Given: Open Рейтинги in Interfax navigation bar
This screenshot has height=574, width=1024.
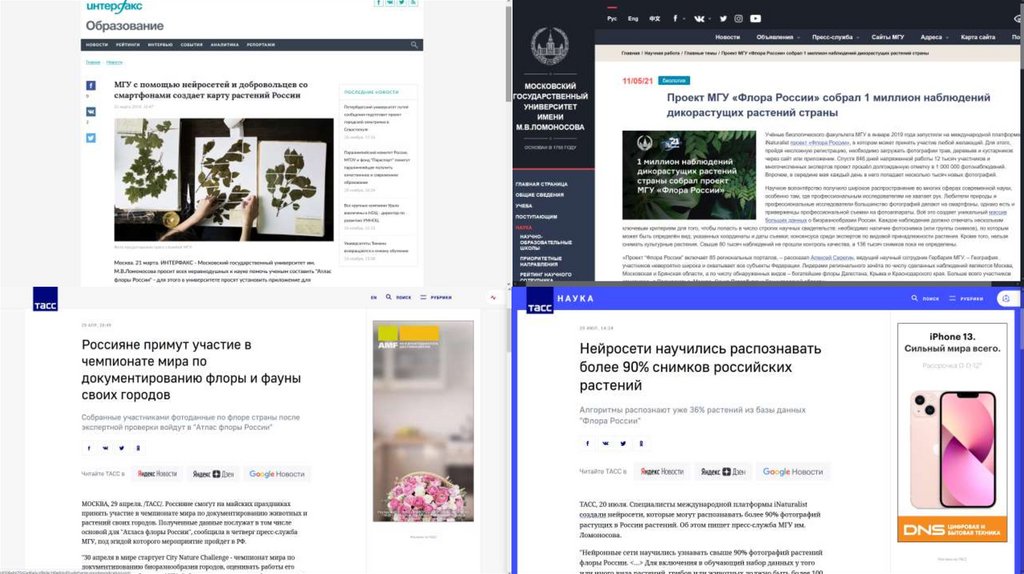Looking at the screenshot, I should pyautogui.click(x=127, y=45).
